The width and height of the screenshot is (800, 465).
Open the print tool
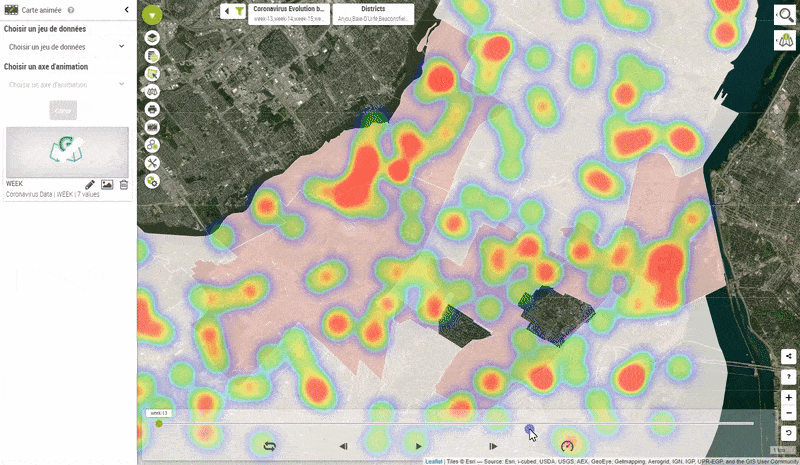(152, 109)
